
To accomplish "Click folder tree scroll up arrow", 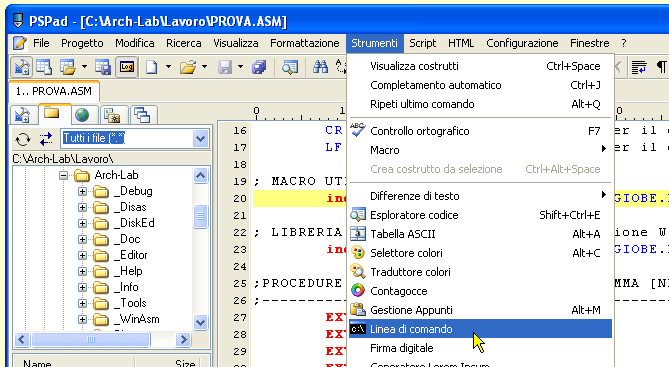I will coord(201,175).
